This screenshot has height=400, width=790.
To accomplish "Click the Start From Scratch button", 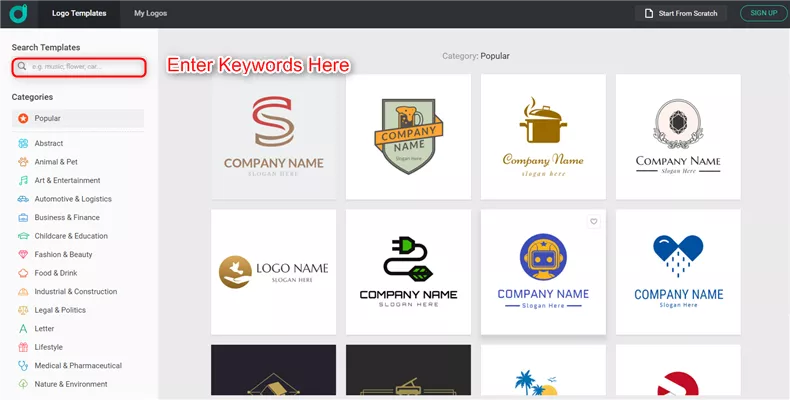I will [681, 13].
